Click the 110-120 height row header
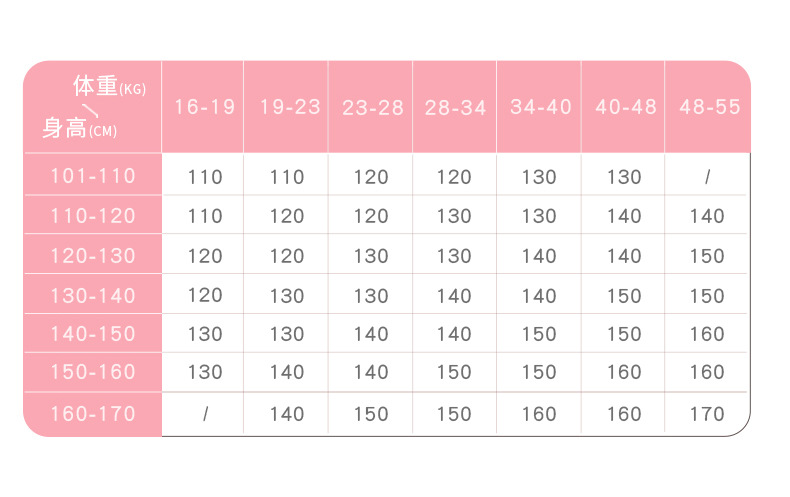The image size is (790, 497). click(x=93, y=216)
